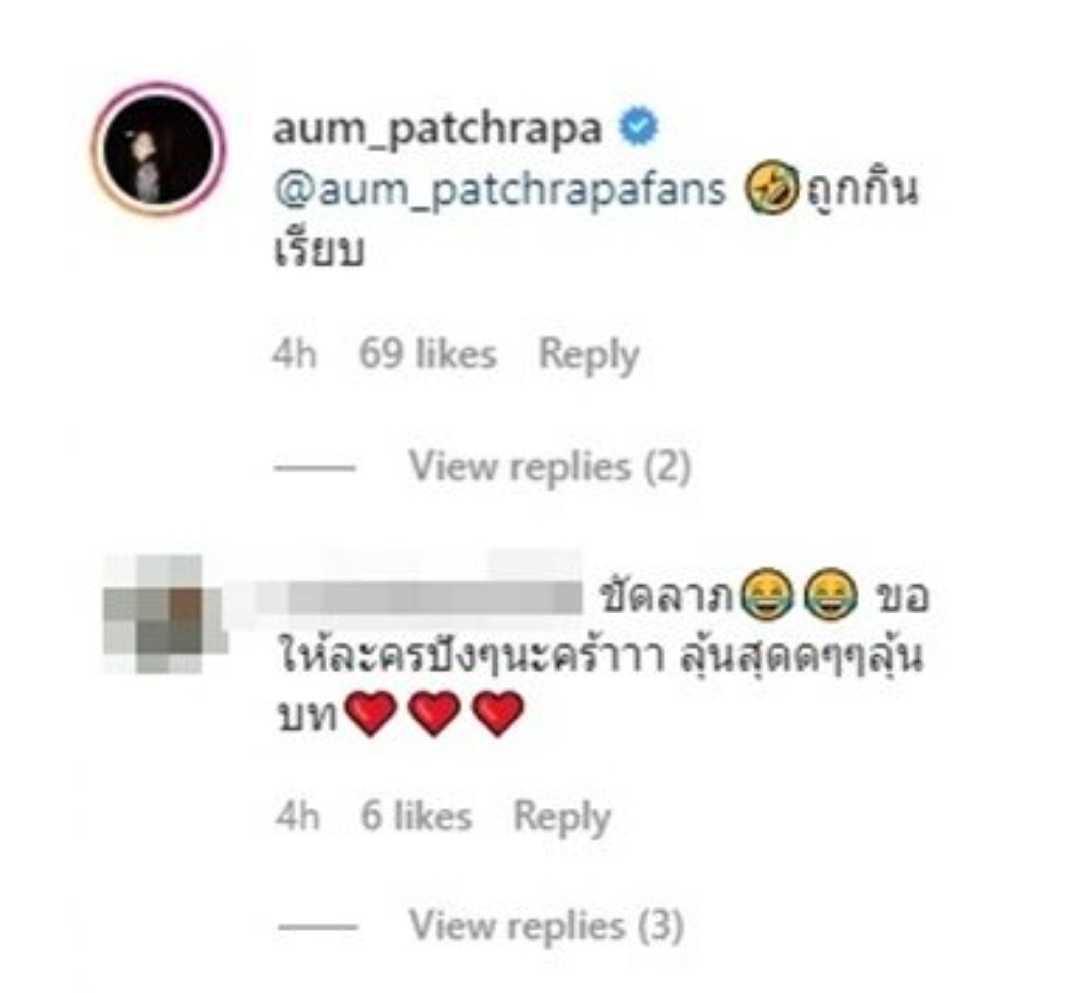1080x993 pixels.
Task: Reply to the second comment
Action: pos(562,819)
